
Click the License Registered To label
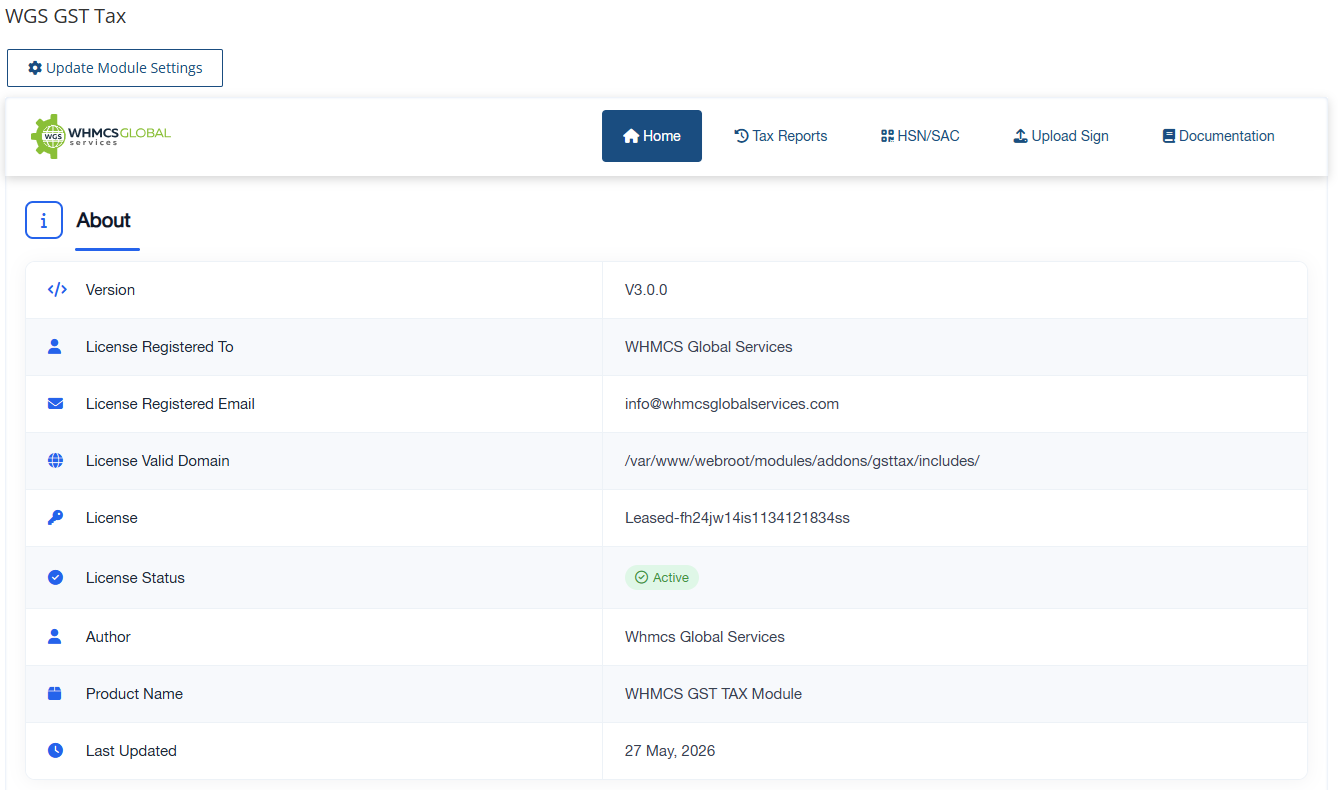[x=160, y=347]
